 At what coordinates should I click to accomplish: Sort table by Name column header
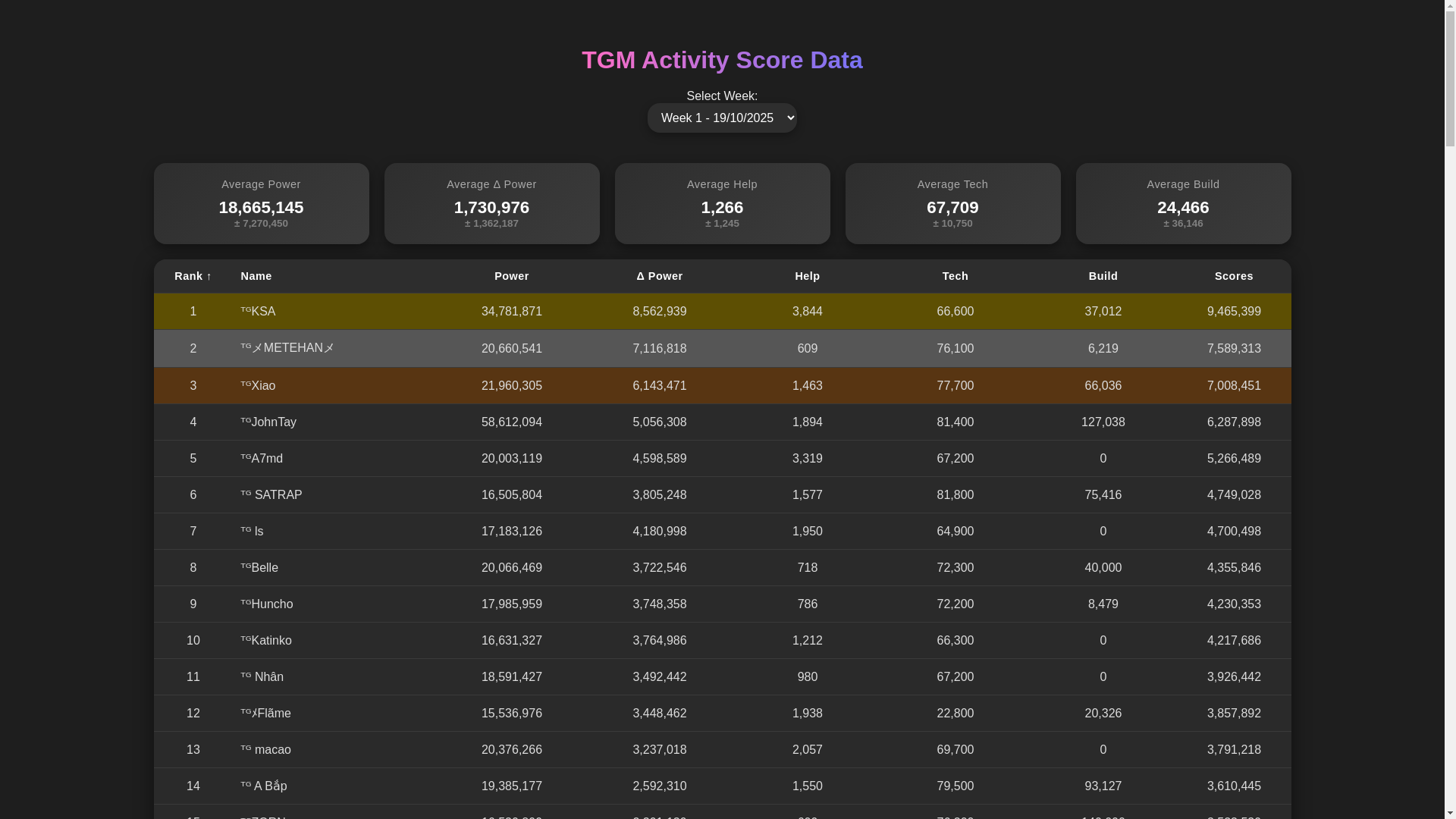(x=256, y=277)
